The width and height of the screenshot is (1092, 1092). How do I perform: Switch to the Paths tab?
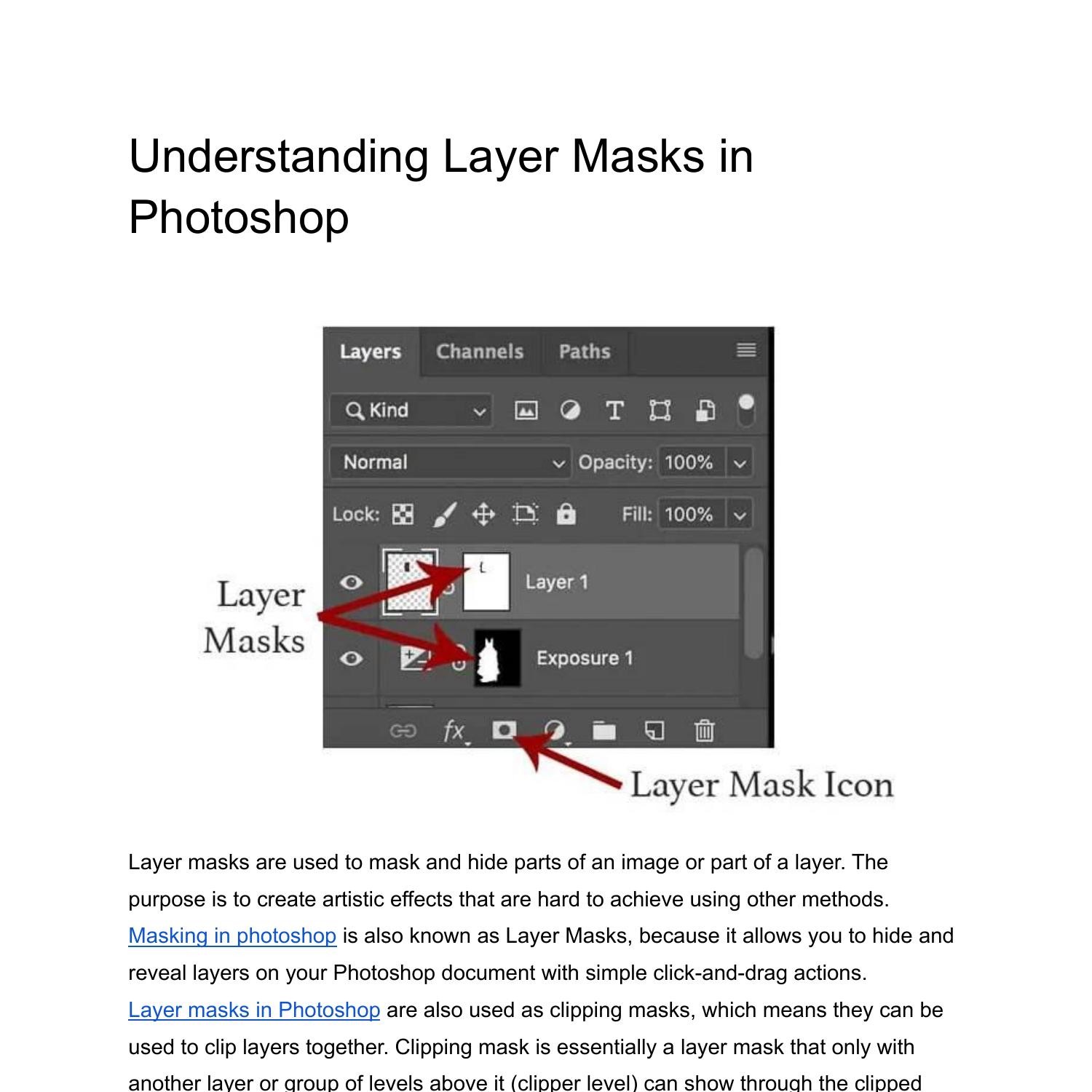585,351
